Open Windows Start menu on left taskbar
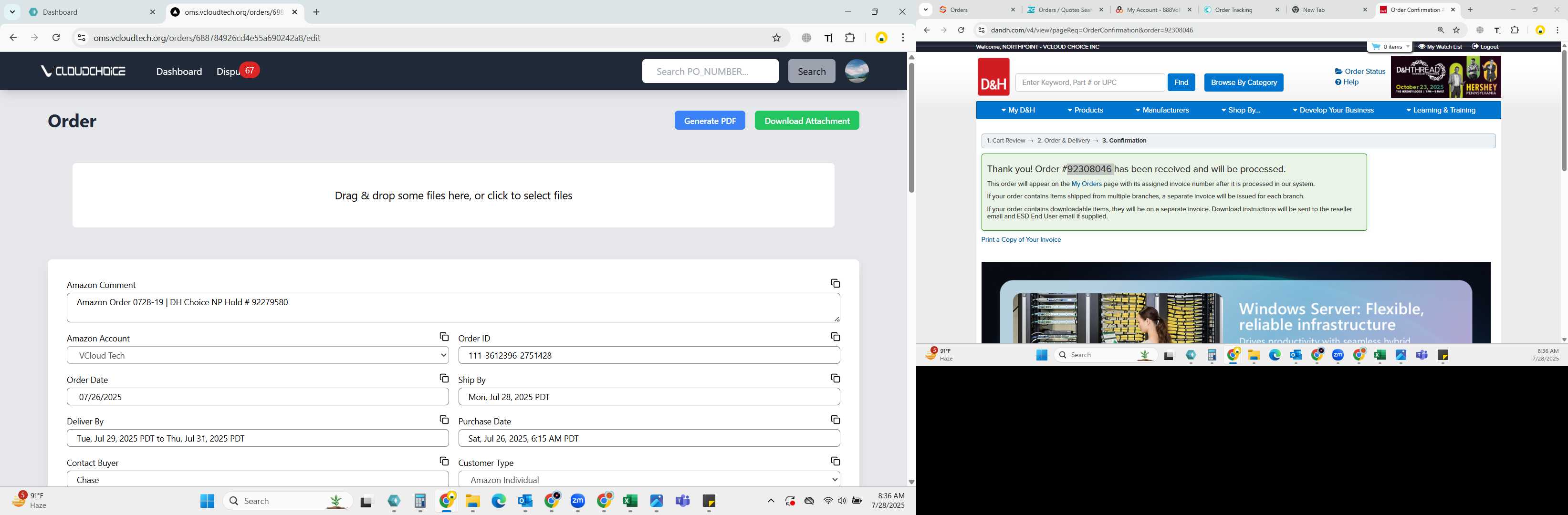 click(x=207, y=501)
